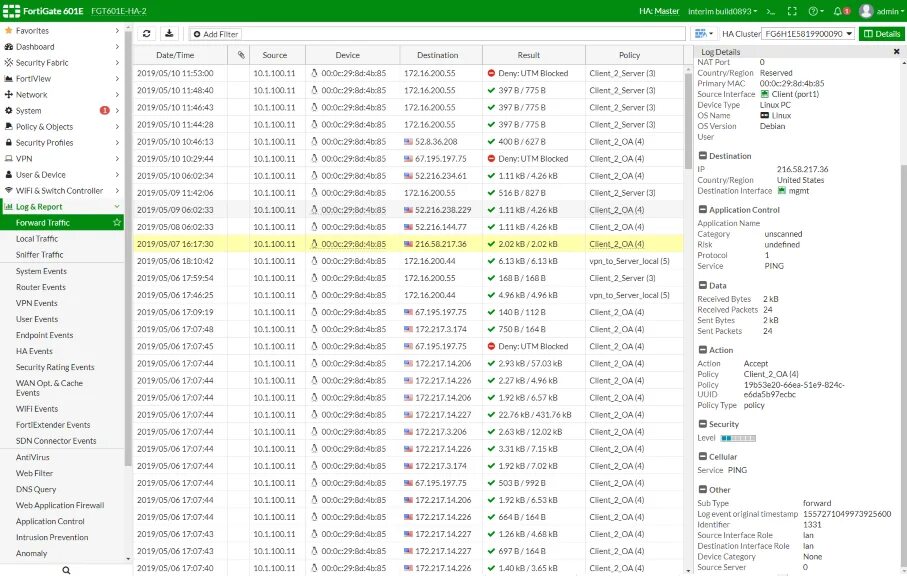This screenshot has width=907, height=576.
Task: Select the 2019/05/09 11:42:06 log row
Action: [x=408, y=193]
